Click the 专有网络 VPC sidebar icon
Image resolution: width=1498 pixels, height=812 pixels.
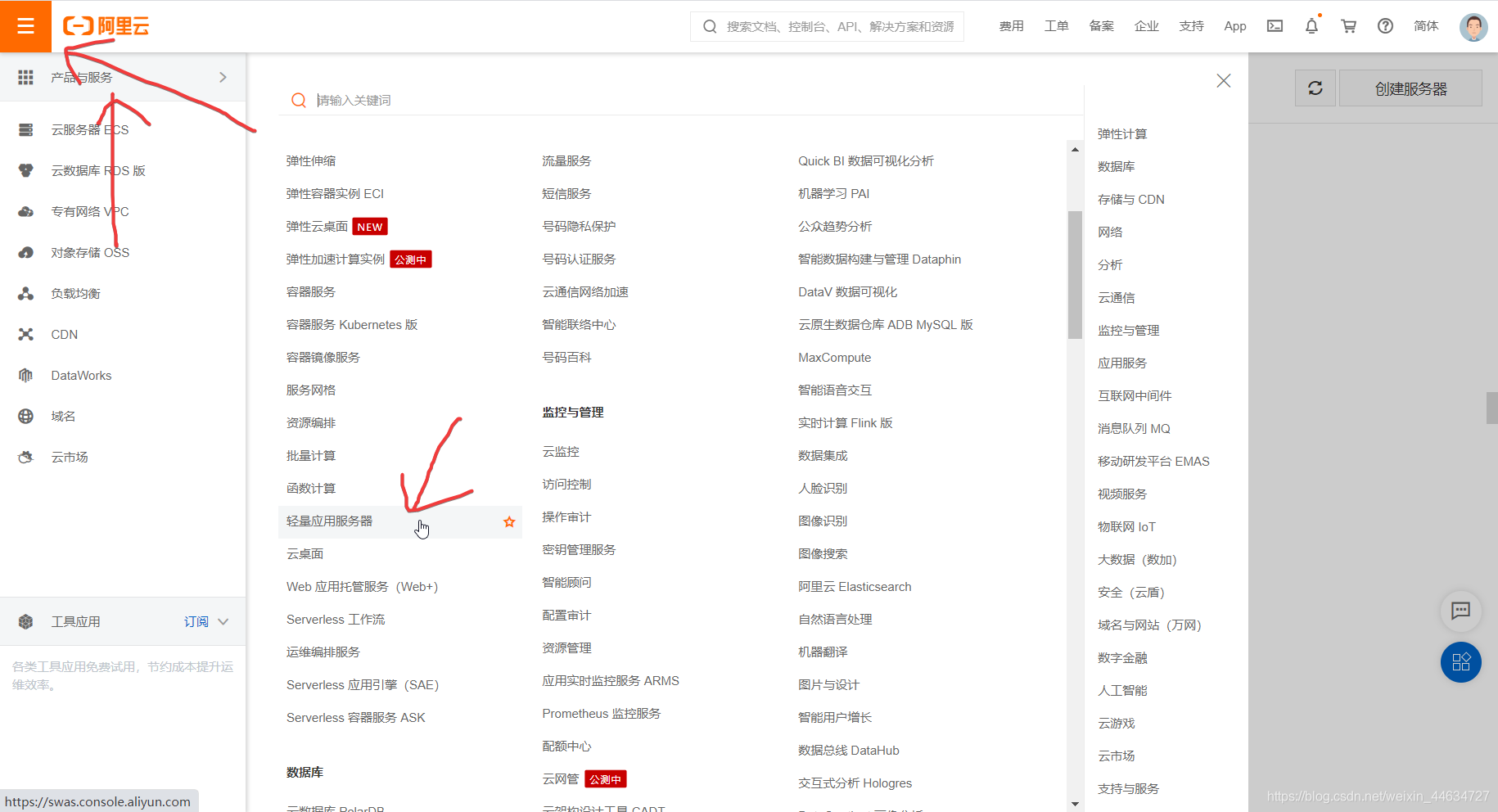(26, 211)
